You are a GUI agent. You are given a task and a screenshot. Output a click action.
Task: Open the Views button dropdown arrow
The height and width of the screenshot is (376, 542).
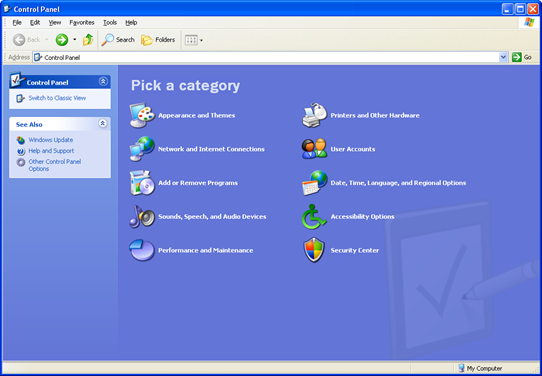201,40
